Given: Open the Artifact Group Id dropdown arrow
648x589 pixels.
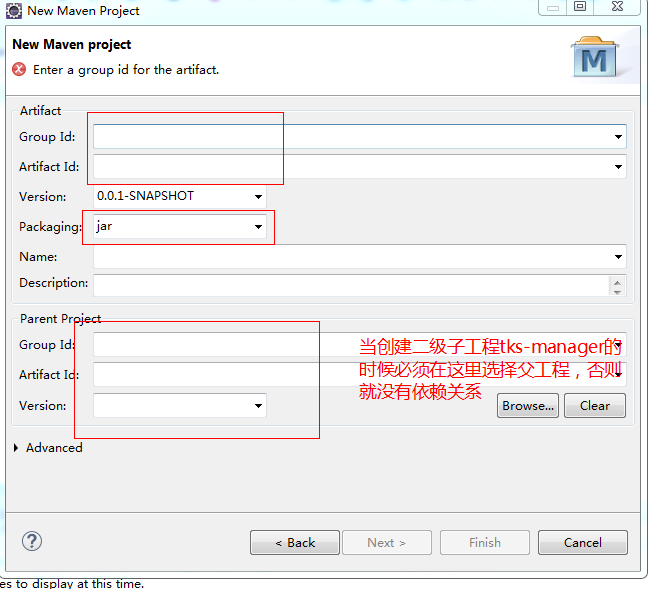Looking at the screenshot, I should (x=618, y=137).
